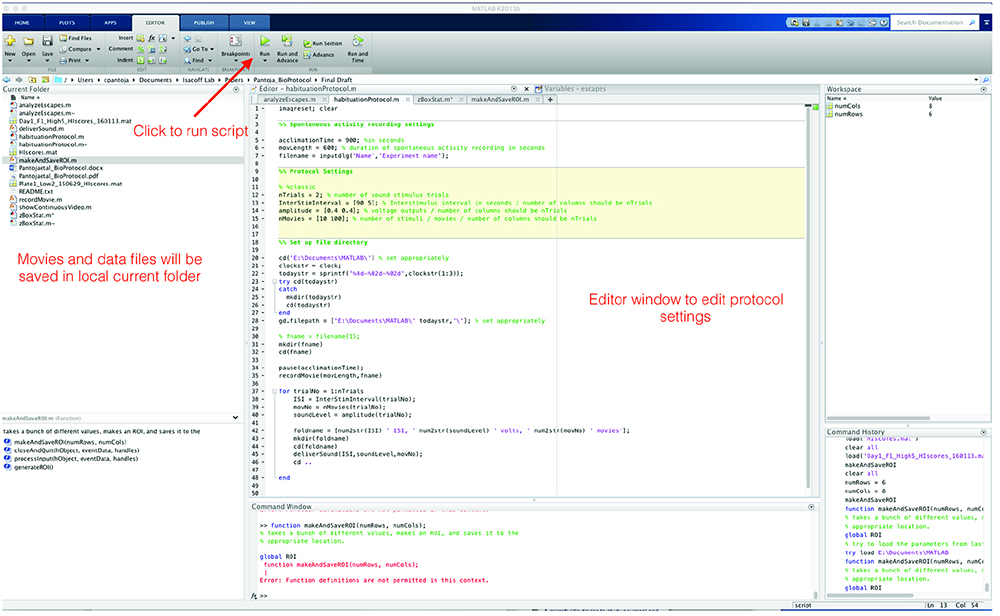Viewport: 1000px width, 616px height.
Task: Click the Run Section button
Action: (x=323, y=43)
